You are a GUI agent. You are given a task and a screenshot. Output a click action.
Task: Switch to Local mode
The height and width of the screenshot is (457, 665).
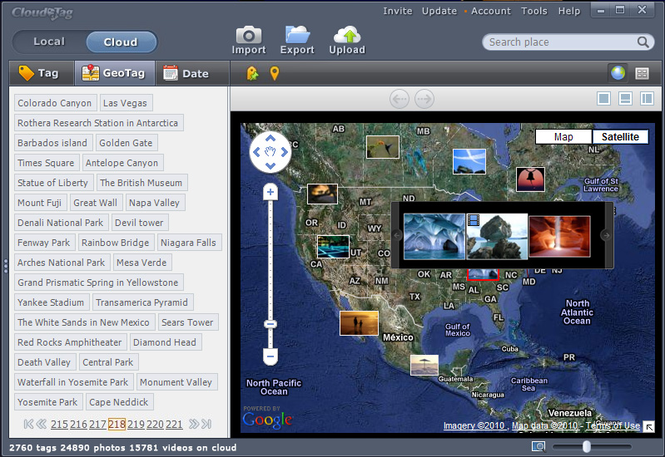click(49, 42)
